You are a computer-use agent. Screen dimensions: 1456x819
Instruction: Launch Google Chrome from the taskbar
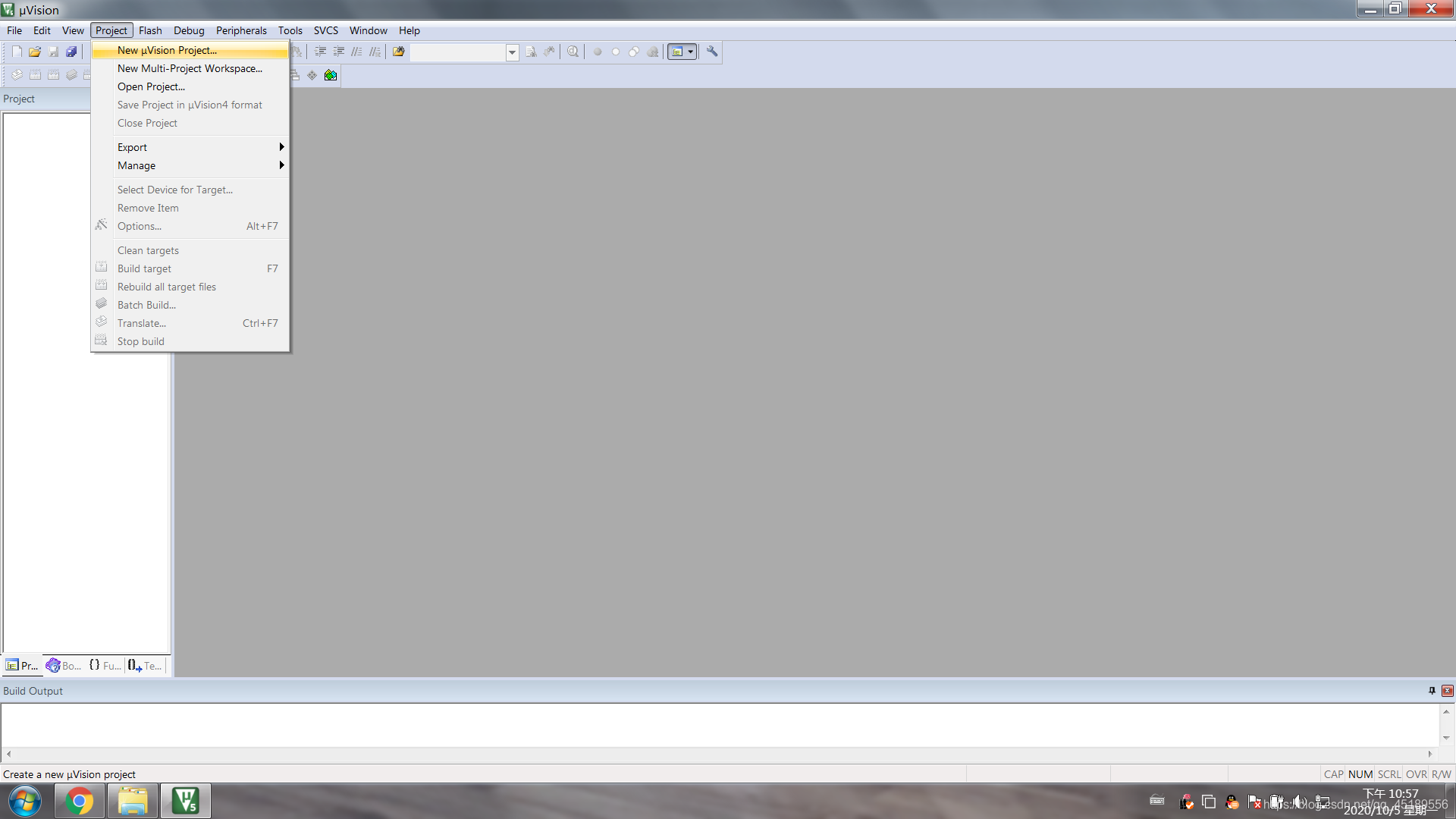point(79,802)
